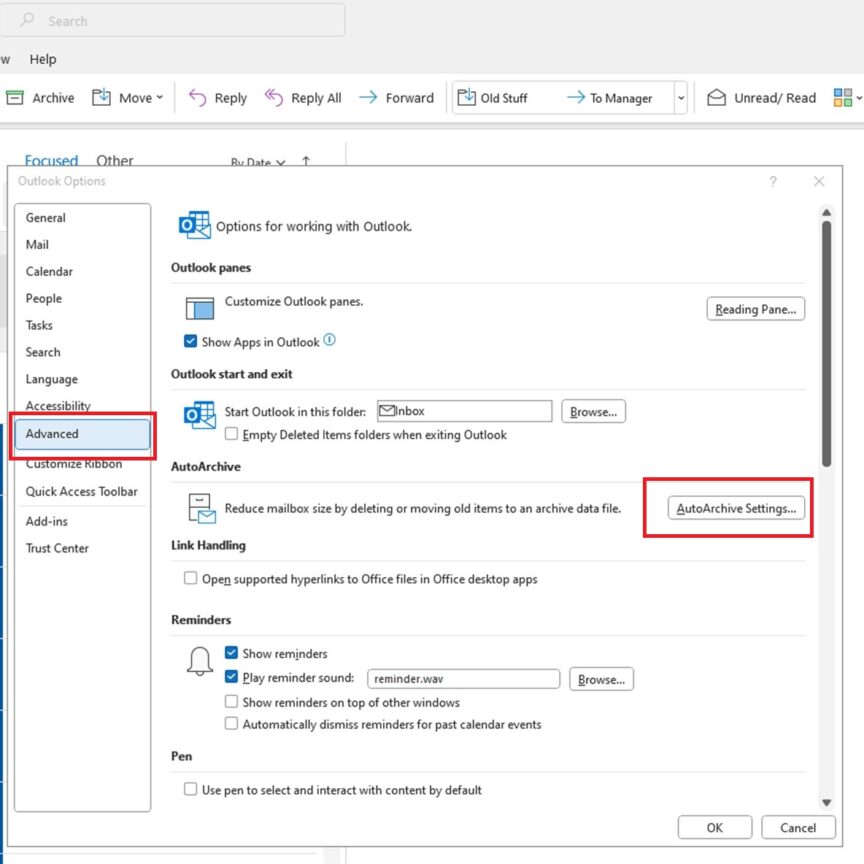Click the dialog's vertical scrollbar down arrow
This screenshot has height=864, width=864.
pyautogui.click(x=826, y=802)
